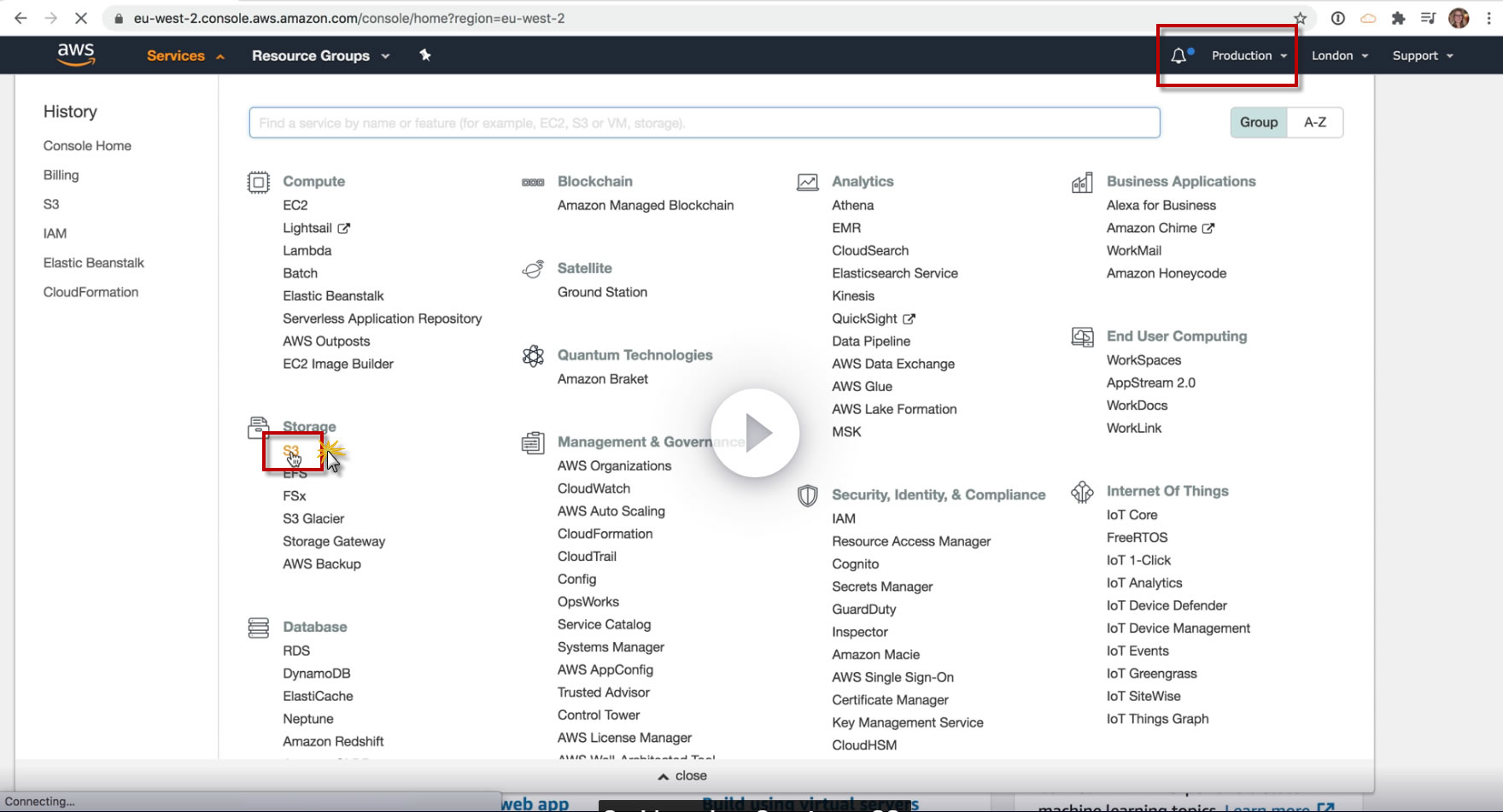1503x812 pixels.
Task: Open S3 Glacier
Action: [313, 519]
